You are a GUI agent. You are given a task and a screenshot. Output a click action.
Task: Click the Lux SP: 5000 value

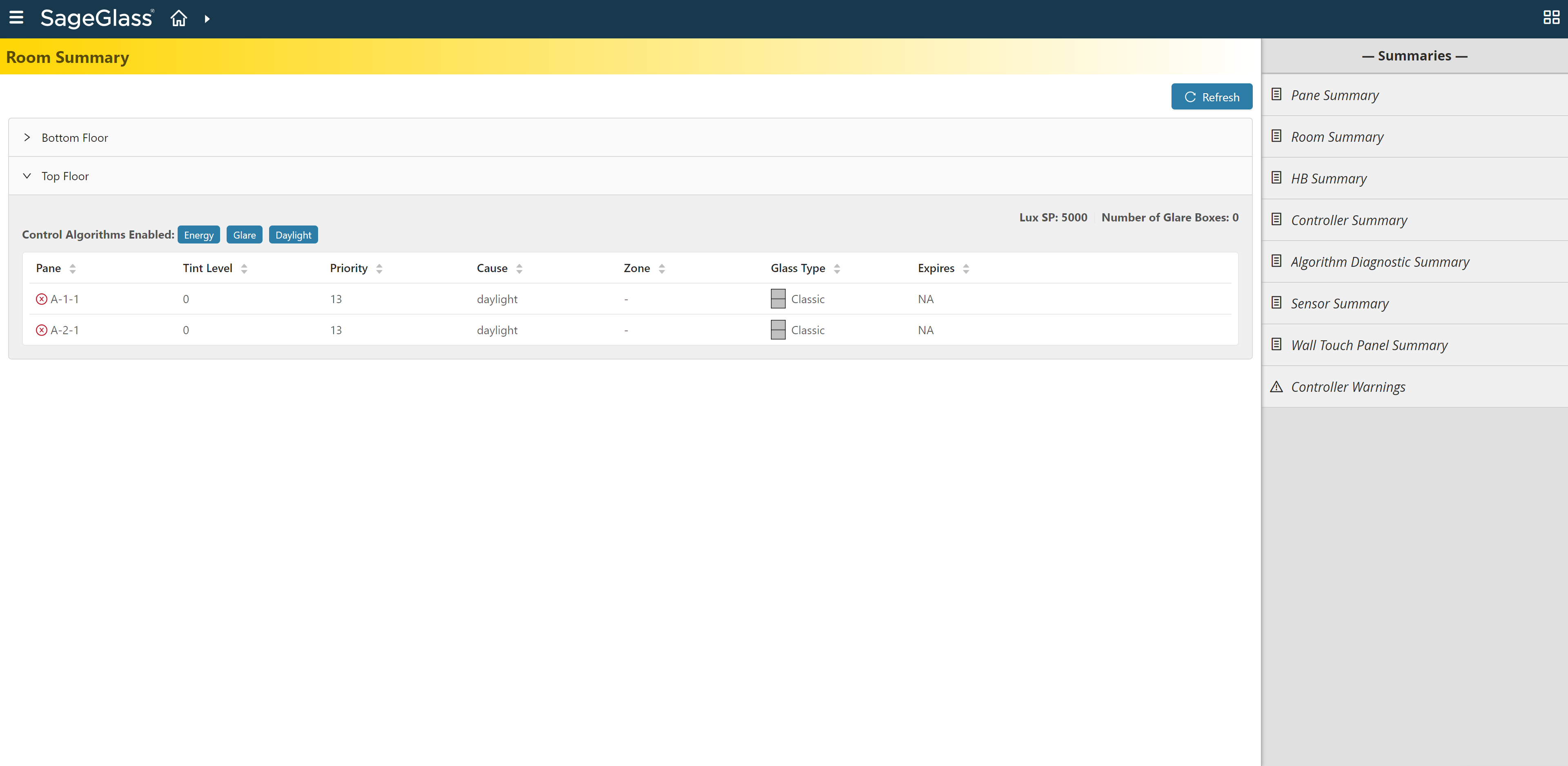1053,217
